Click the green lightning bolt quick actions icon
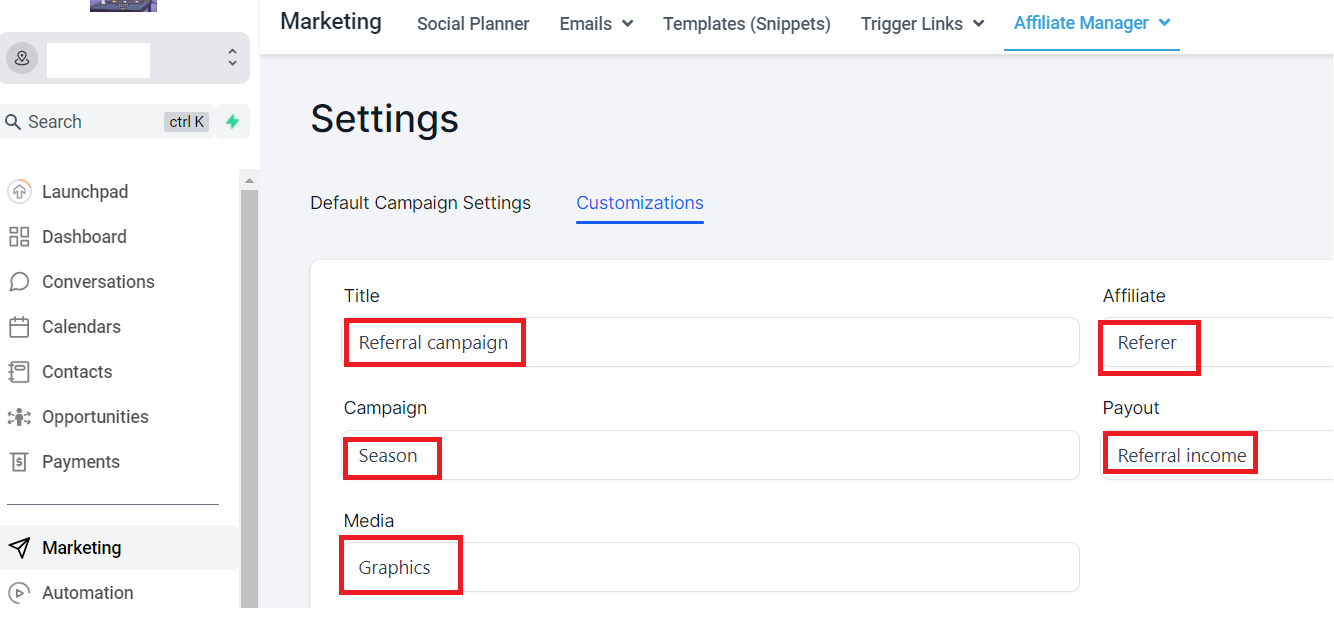Image resolution: width=1334 pixels, height=625 pixels. (x=232, y=122)
